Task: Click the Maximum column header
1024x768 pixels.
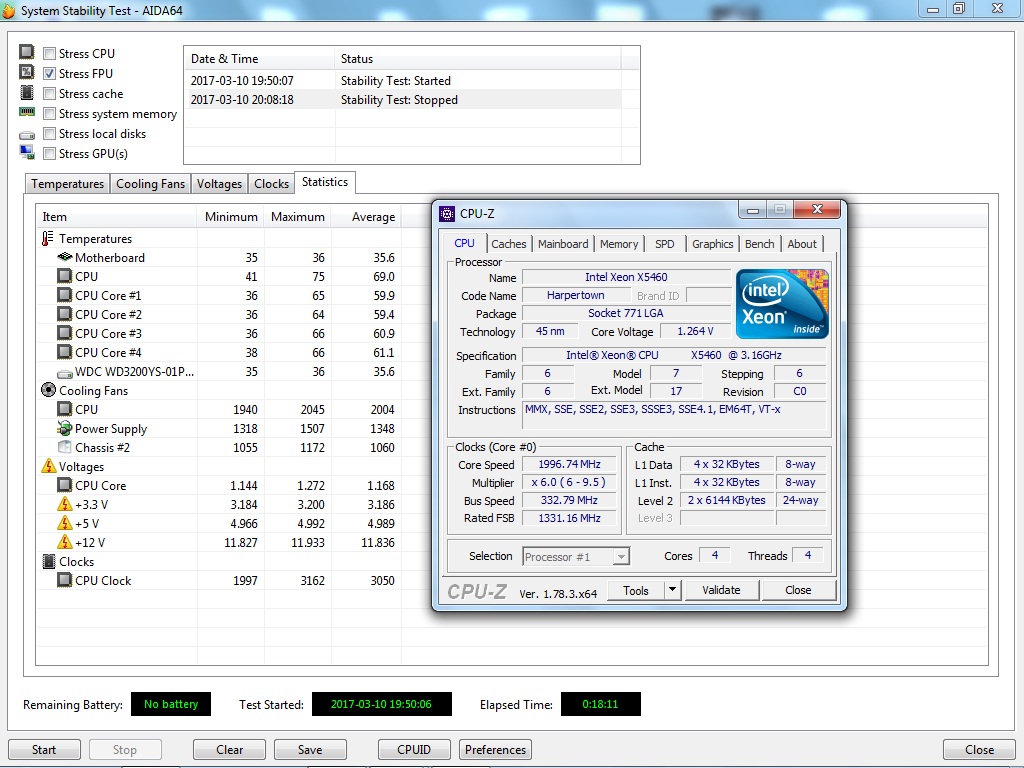Action: 297,217
